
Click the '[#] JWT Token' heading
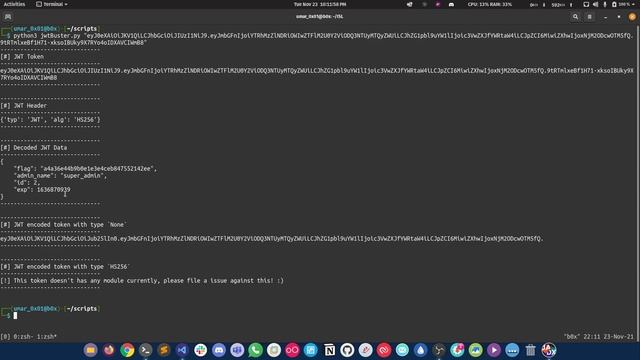click(22, 57)
